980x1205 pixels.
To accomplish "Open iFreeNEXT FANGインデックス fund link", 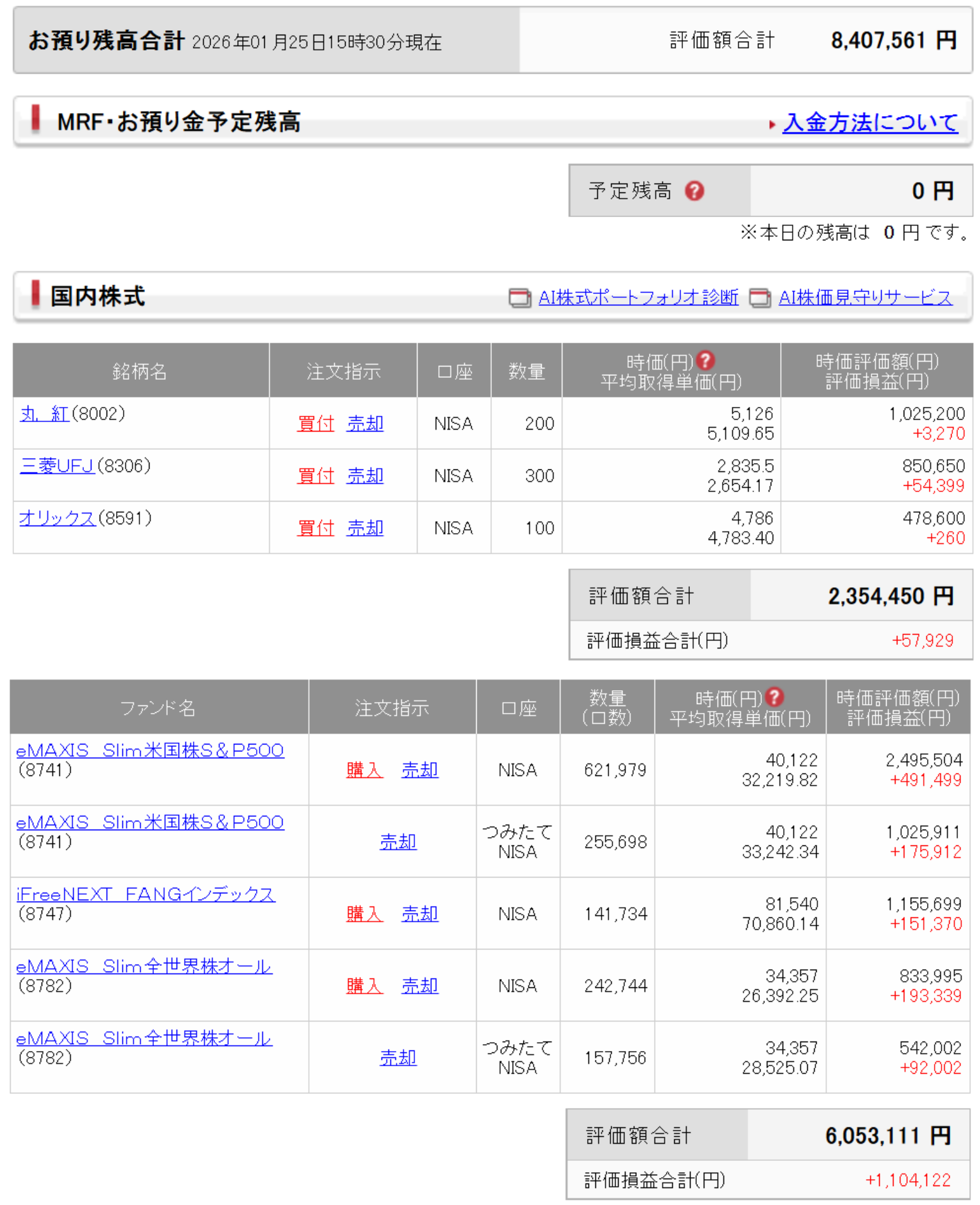I will [146, 895].
